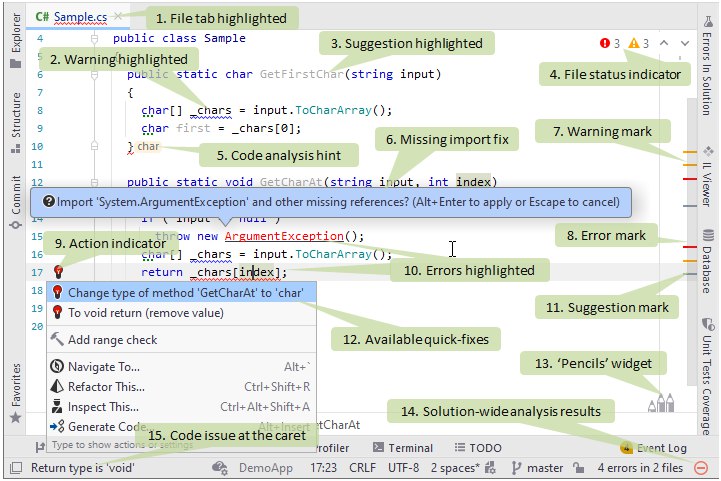721x481 pixels.
Task: Click the background tasks gear icon
Action: click(x=220, y=468)
